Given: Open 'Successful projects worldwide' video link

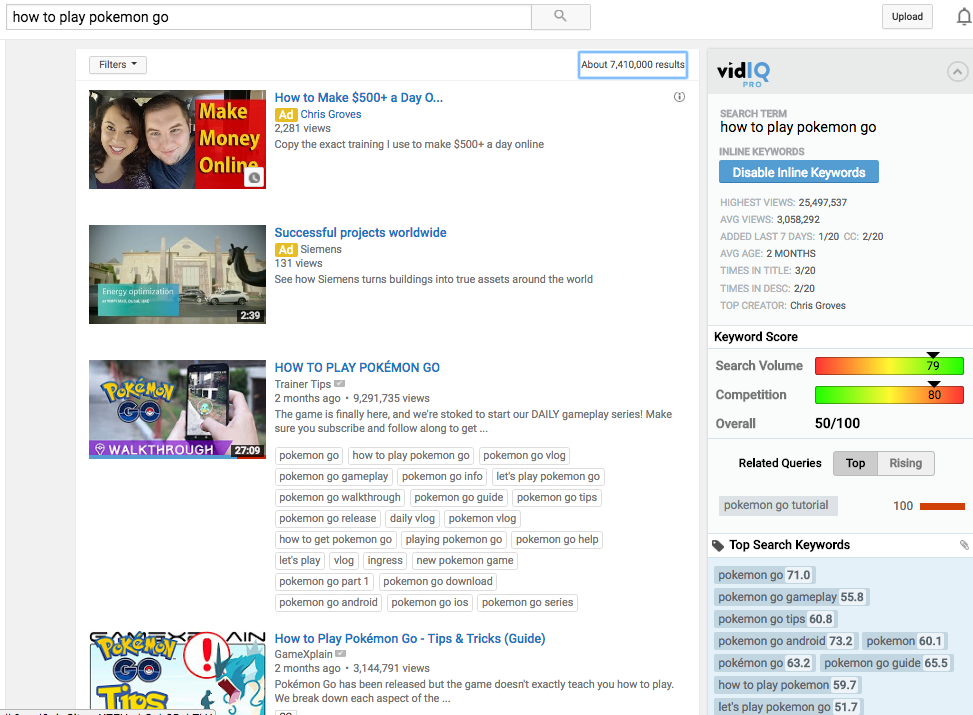Looking at the screenshot, I should (361, 233).
